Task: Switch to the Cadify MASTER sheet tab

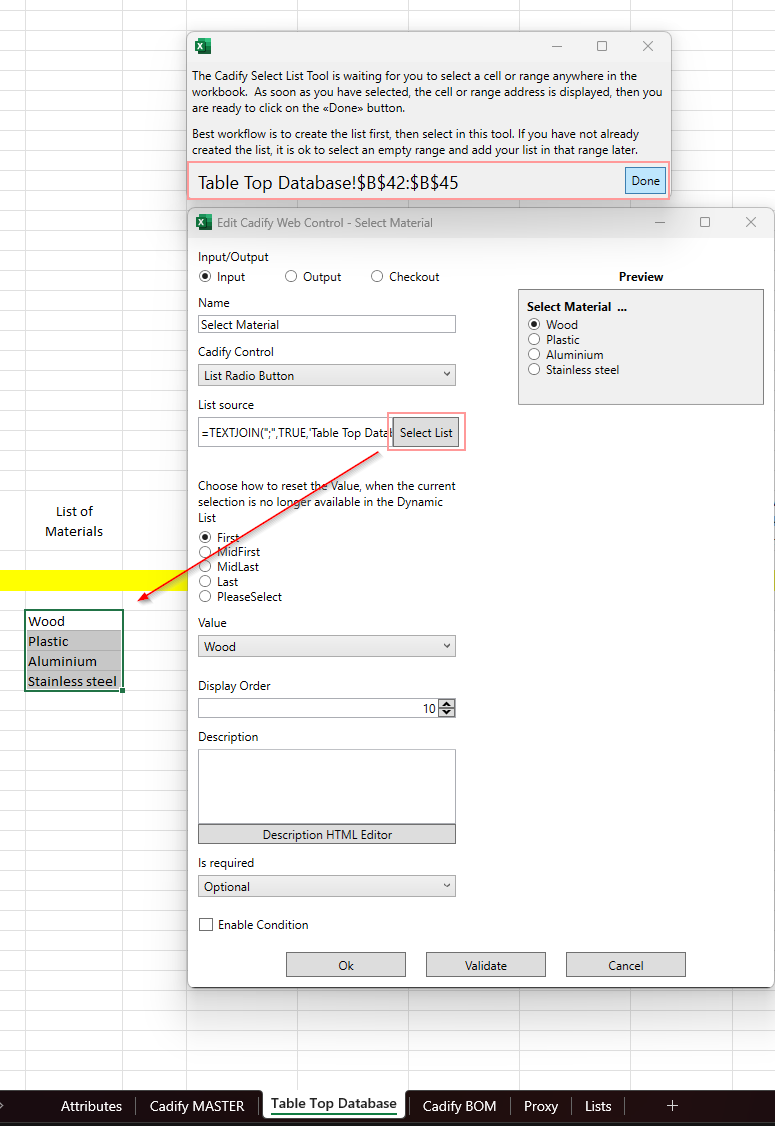Action: (197, 1106)
